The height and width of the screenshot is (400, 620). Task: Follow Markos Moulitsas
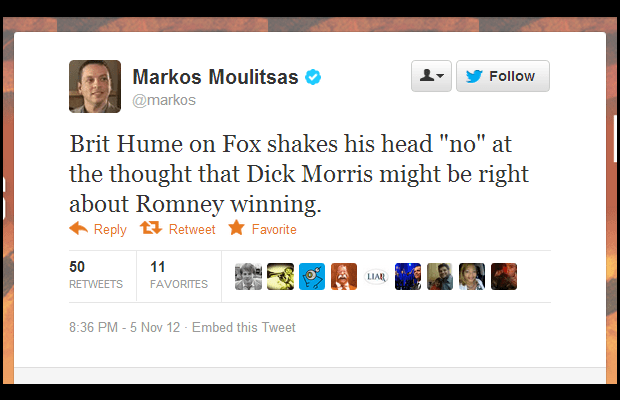(503, 76)
